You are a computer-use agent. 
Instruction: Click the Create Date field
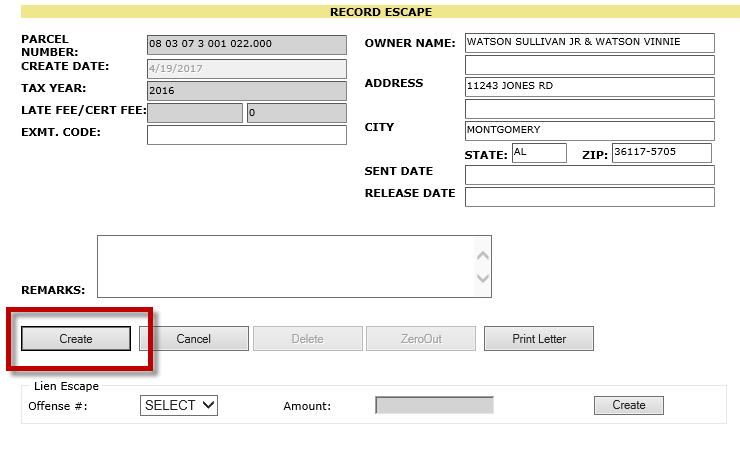pyautogui.click(x=247, y=69)
